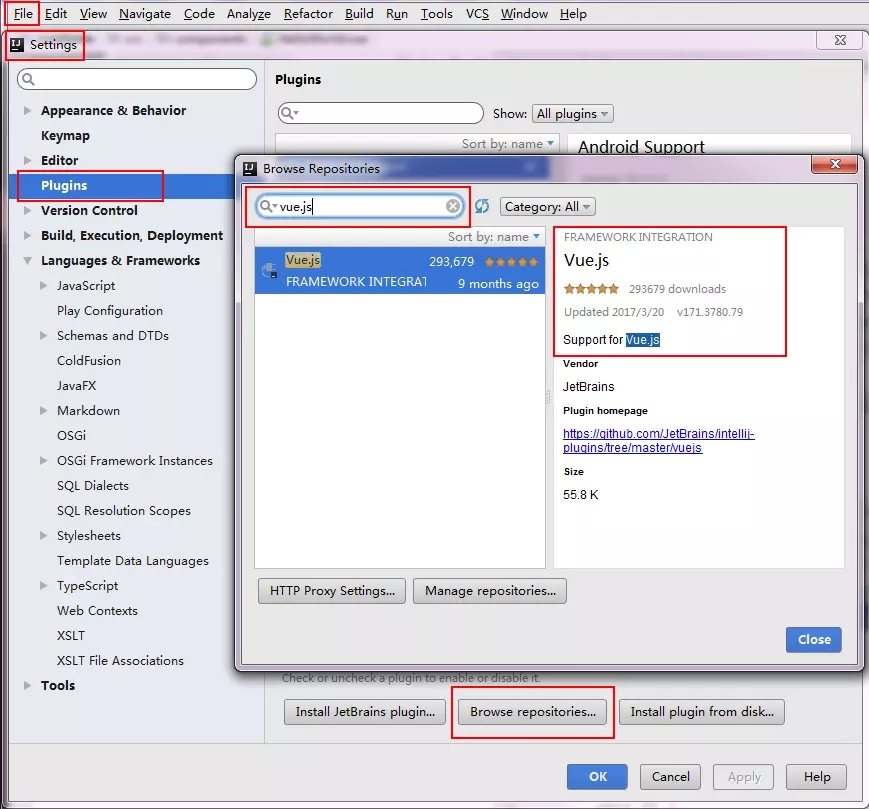Select the Vue.js row in results list

point(400,270)
